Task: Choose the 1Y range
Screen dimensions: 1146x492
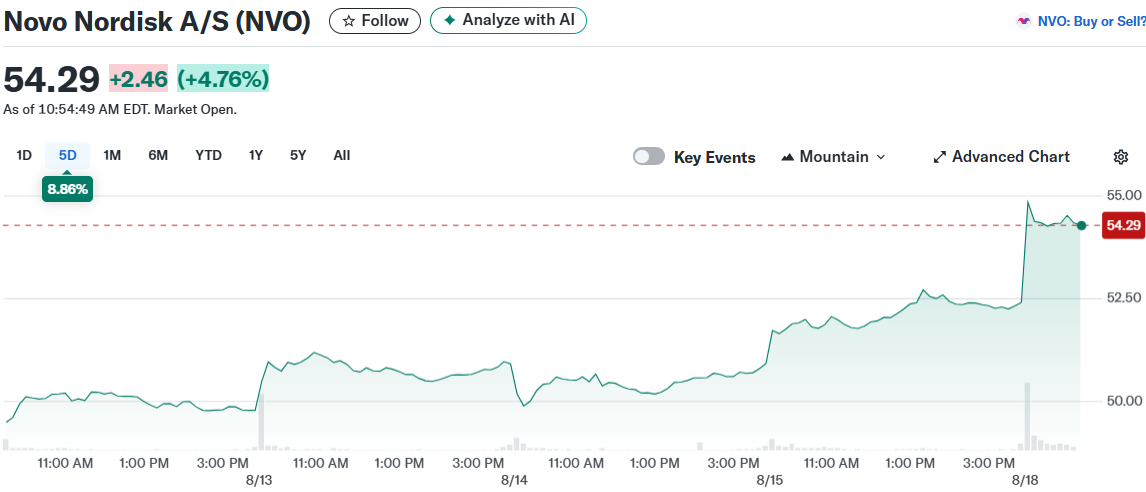Action: (x=256, y=155)
